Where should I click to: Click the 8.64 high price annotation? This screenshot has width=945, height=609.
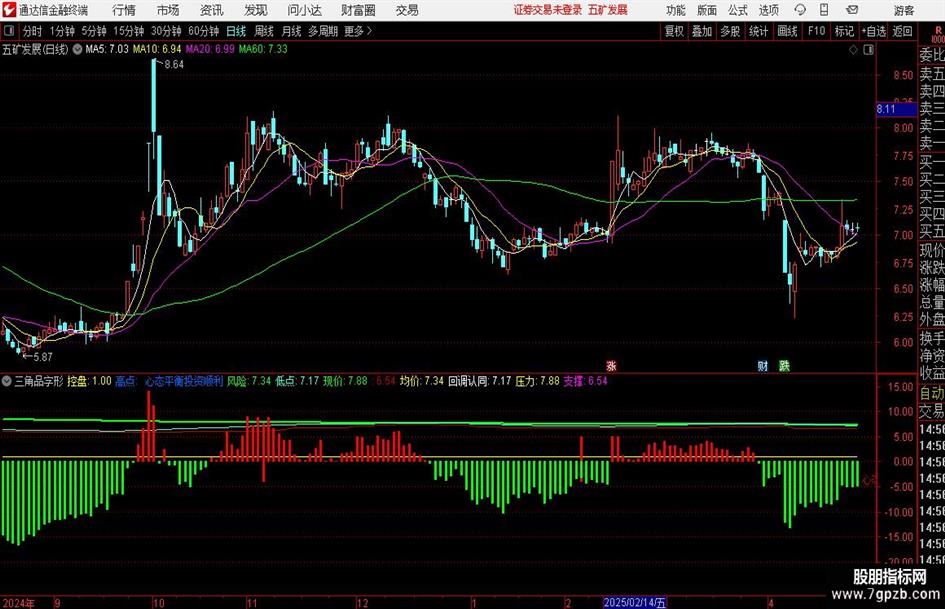coord(174,65)
